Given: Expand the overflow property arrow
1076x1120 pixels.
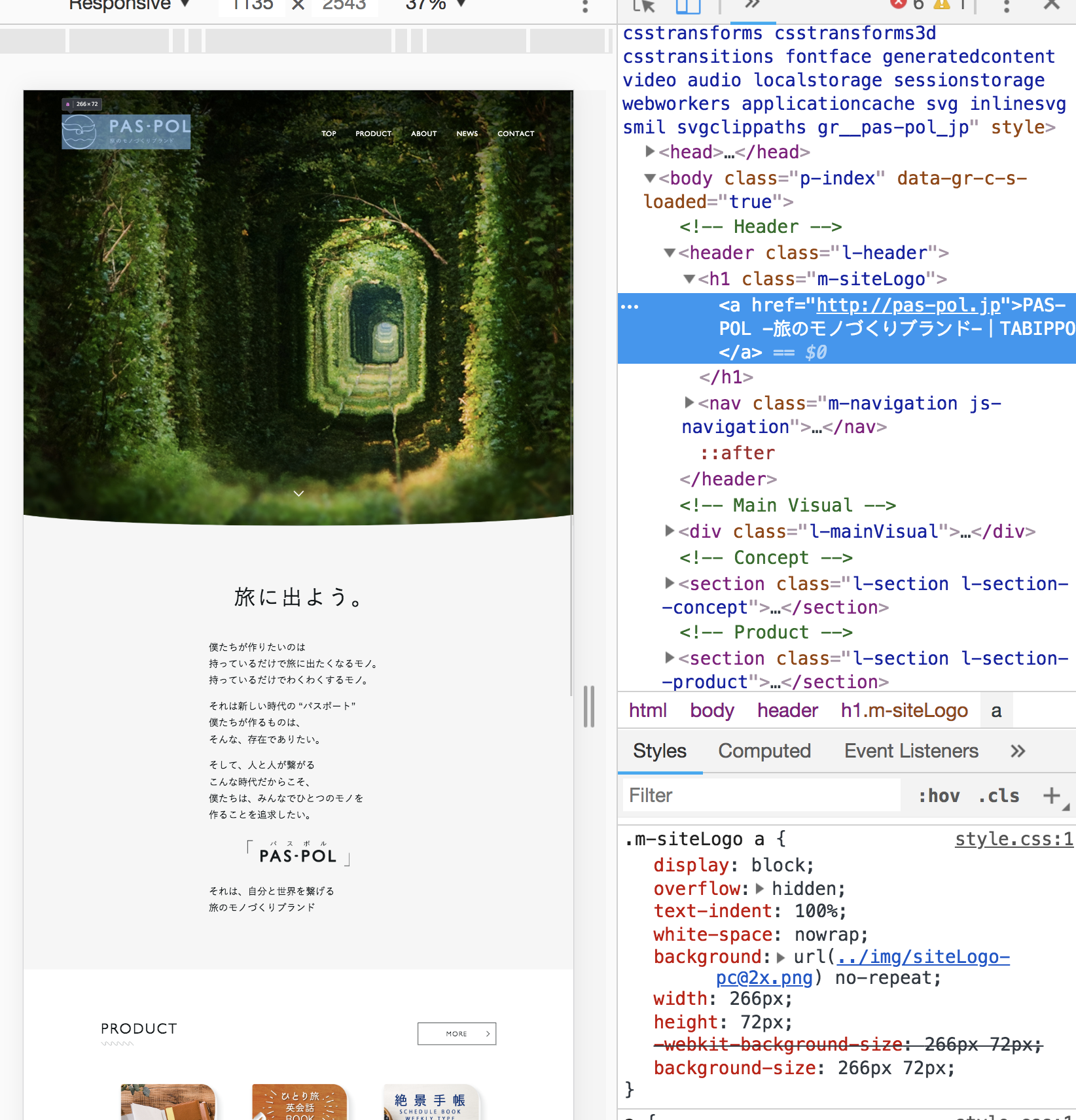Looking at the screenshot, I should pyautogui.click(x=759, y=888).
